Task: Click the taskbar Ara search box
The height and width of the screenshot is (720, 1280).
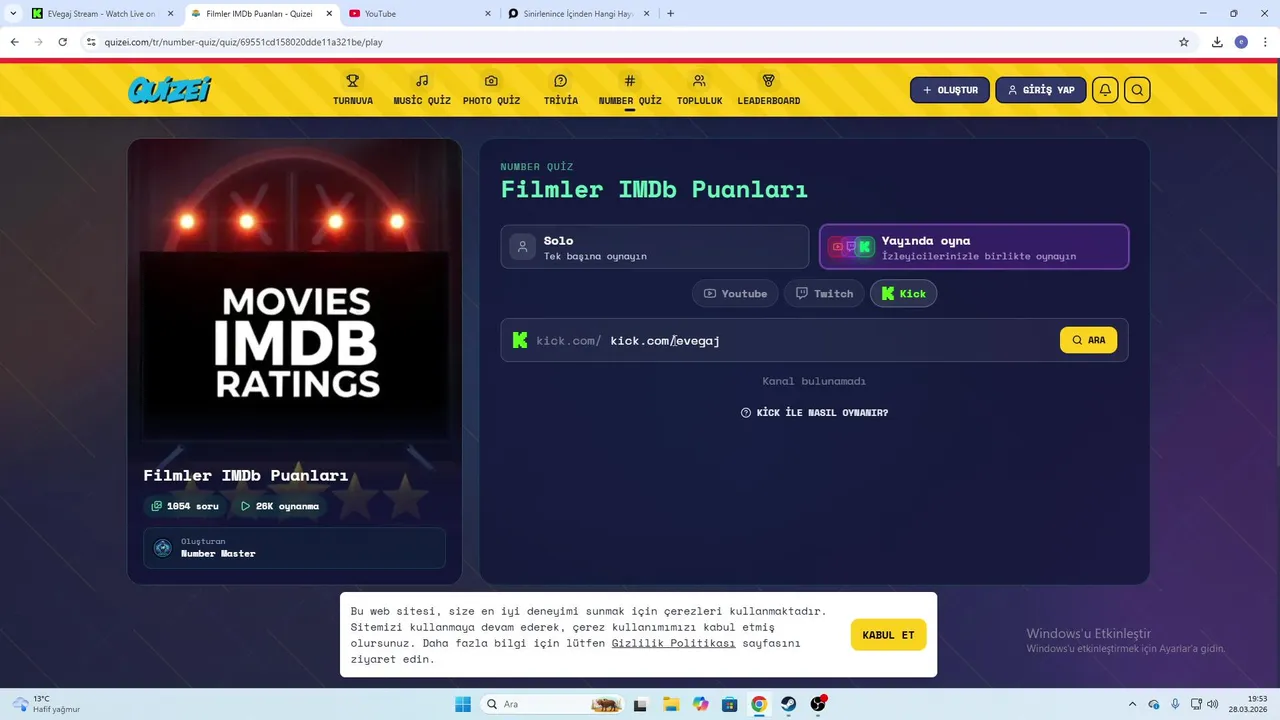Action: point(552,704)
